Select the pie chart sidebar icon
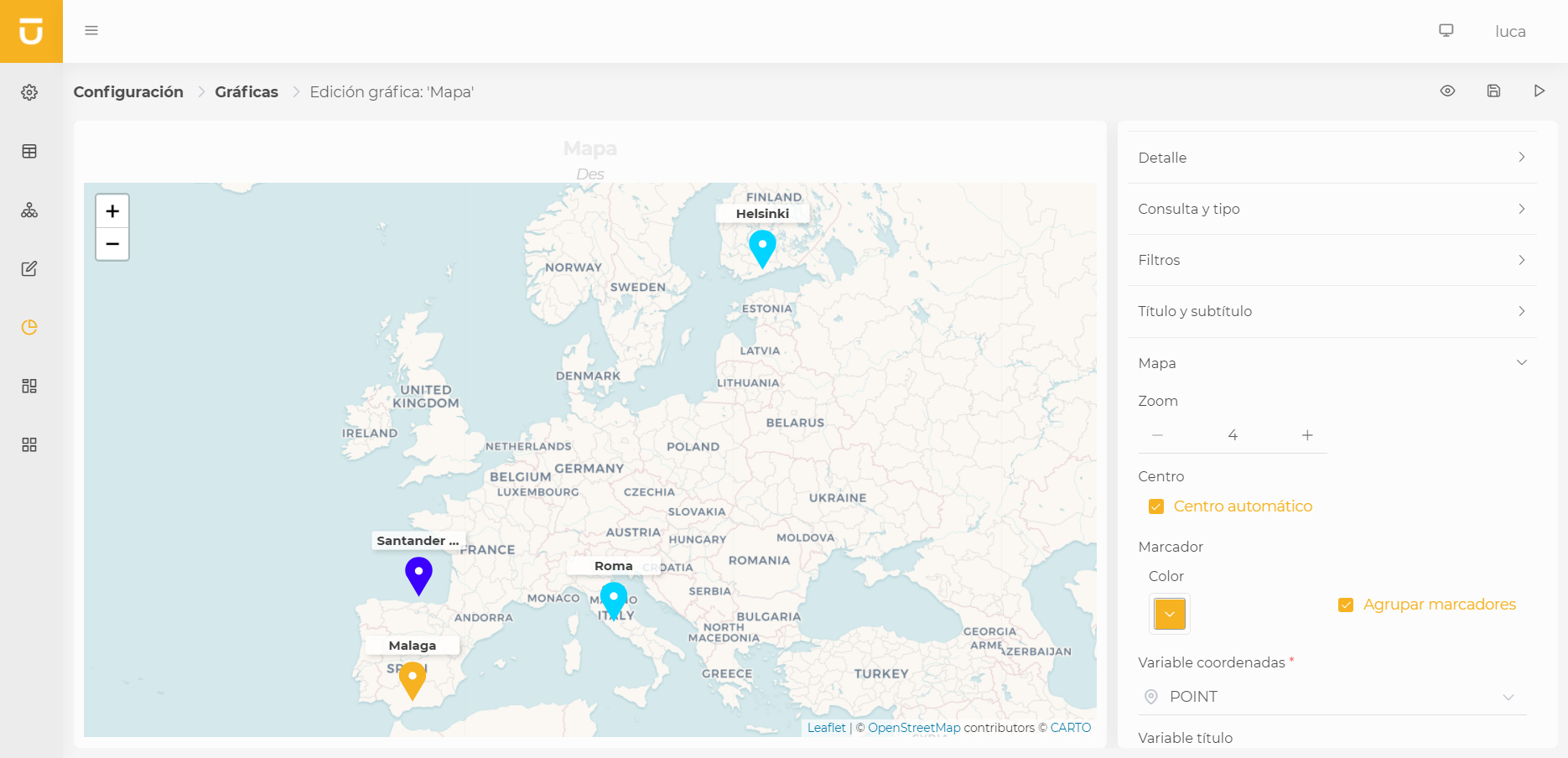Viewport: 1568px width, 758px height. pyautogui.click(x=29, y=327)
